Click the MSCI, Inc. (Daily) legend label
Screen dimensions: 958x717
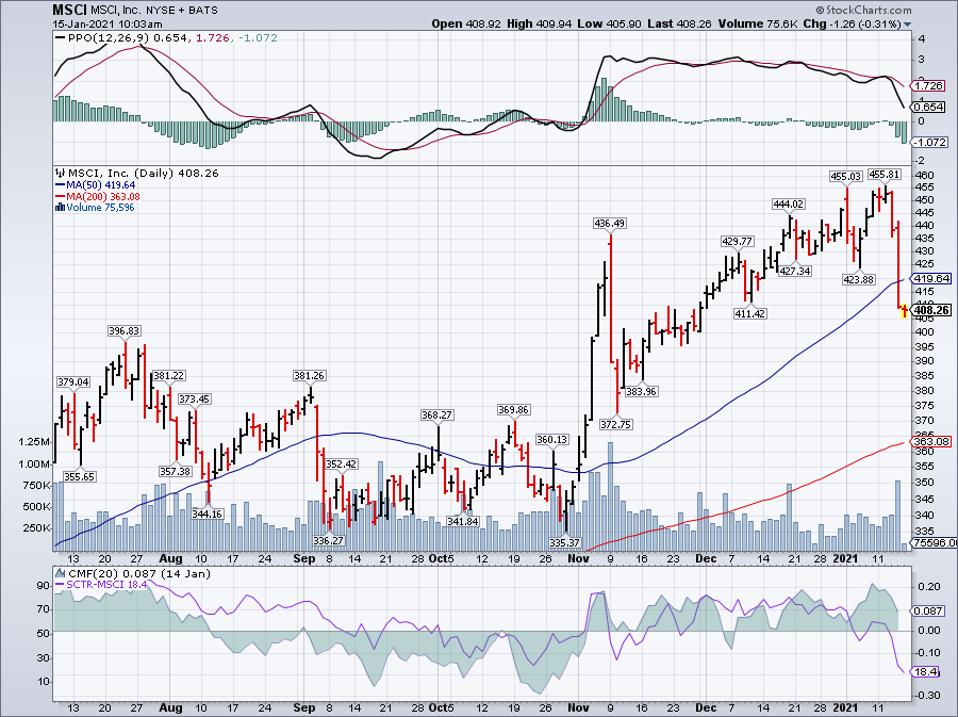(142, 173)
